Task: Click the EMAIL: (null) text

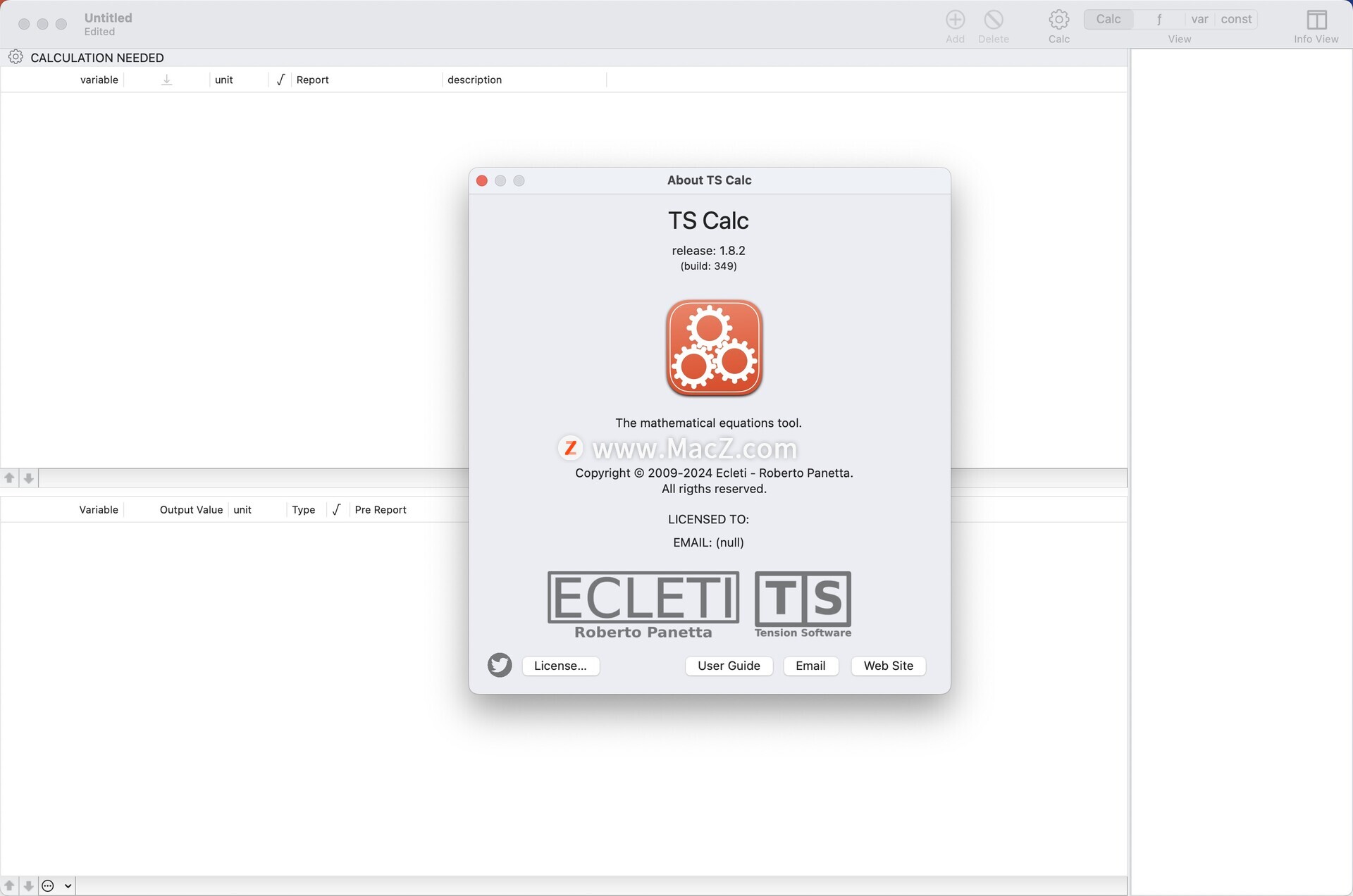Action: point(708,542)
